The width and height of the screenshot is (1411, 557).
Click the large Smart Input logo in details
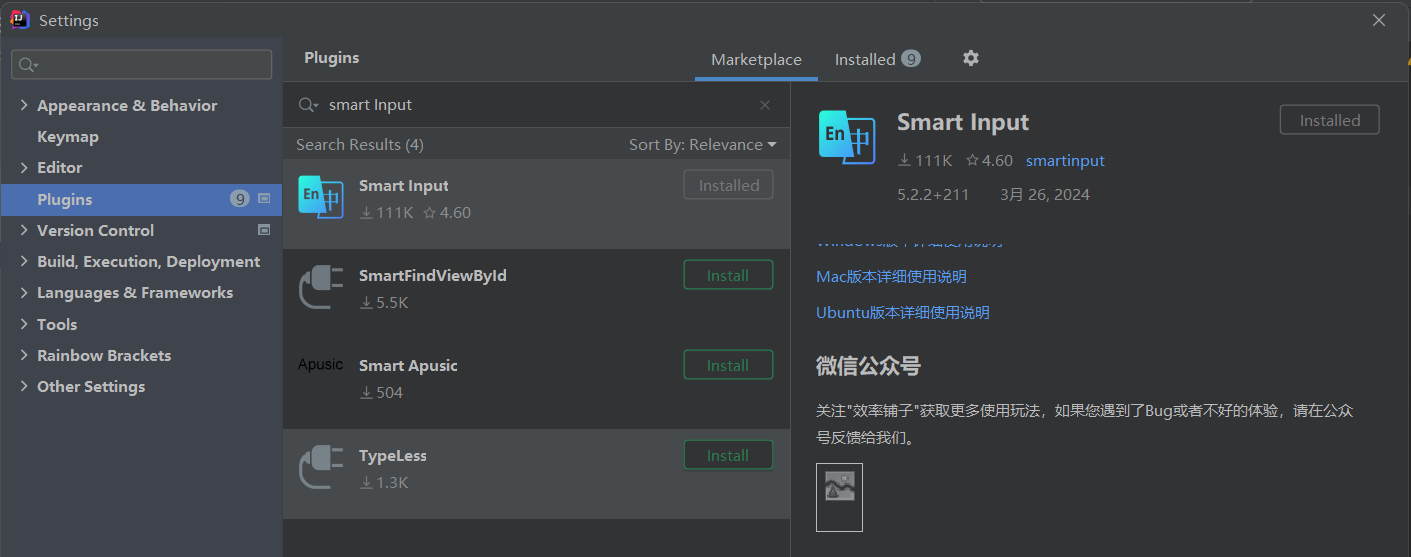point(848,136)
